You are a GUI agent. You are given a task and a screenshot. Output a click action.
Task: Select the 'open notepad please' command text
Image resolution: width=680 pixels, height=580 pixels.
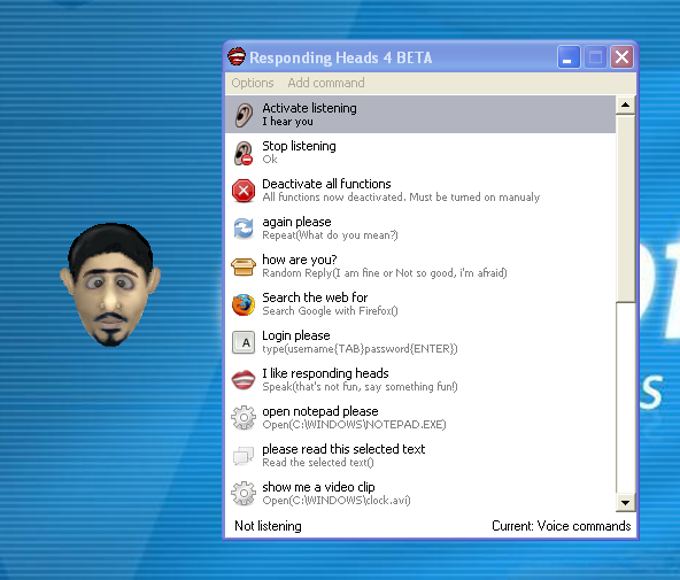pyautogui.click(x=320, y=411)
